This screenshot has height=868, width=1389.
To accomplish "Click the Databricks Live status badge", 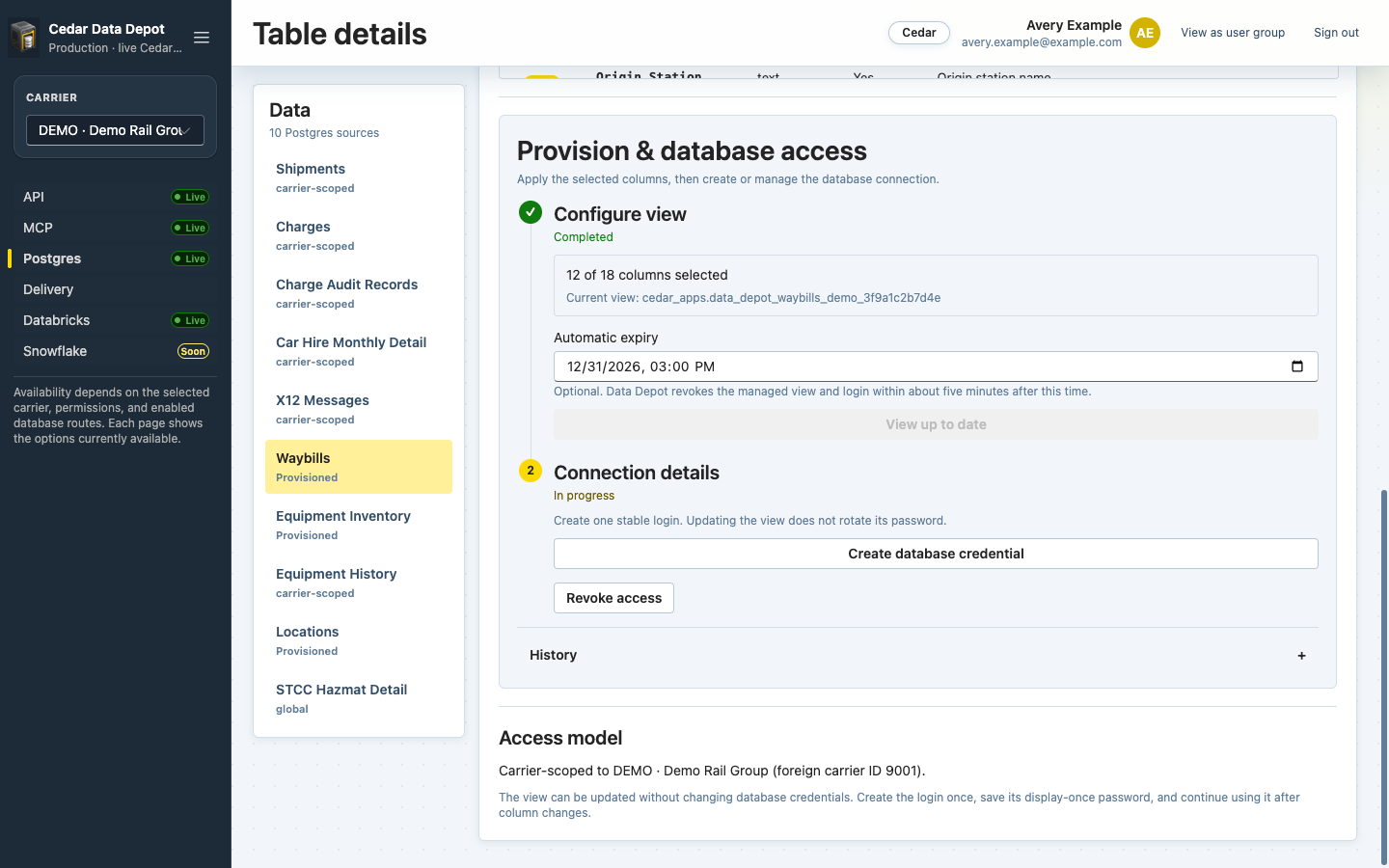I will point(190,320).
